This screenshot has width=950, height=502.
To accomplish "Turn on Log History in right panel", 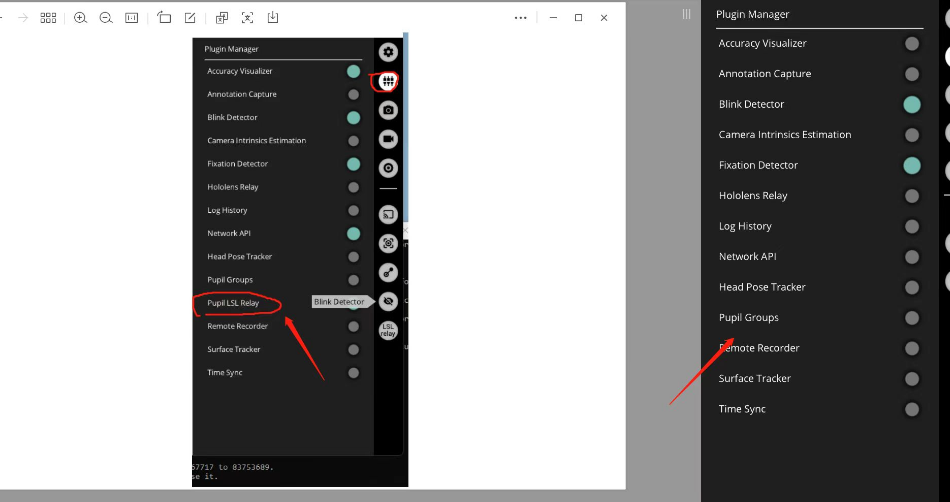I will 911,226.
